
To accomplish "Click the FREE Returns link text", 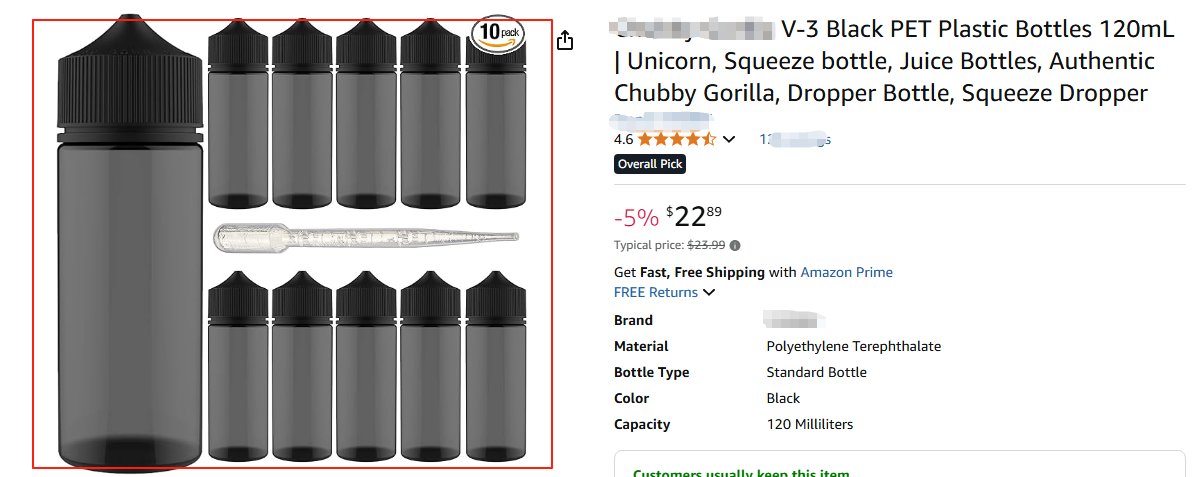I will click(x=656, y=293).
